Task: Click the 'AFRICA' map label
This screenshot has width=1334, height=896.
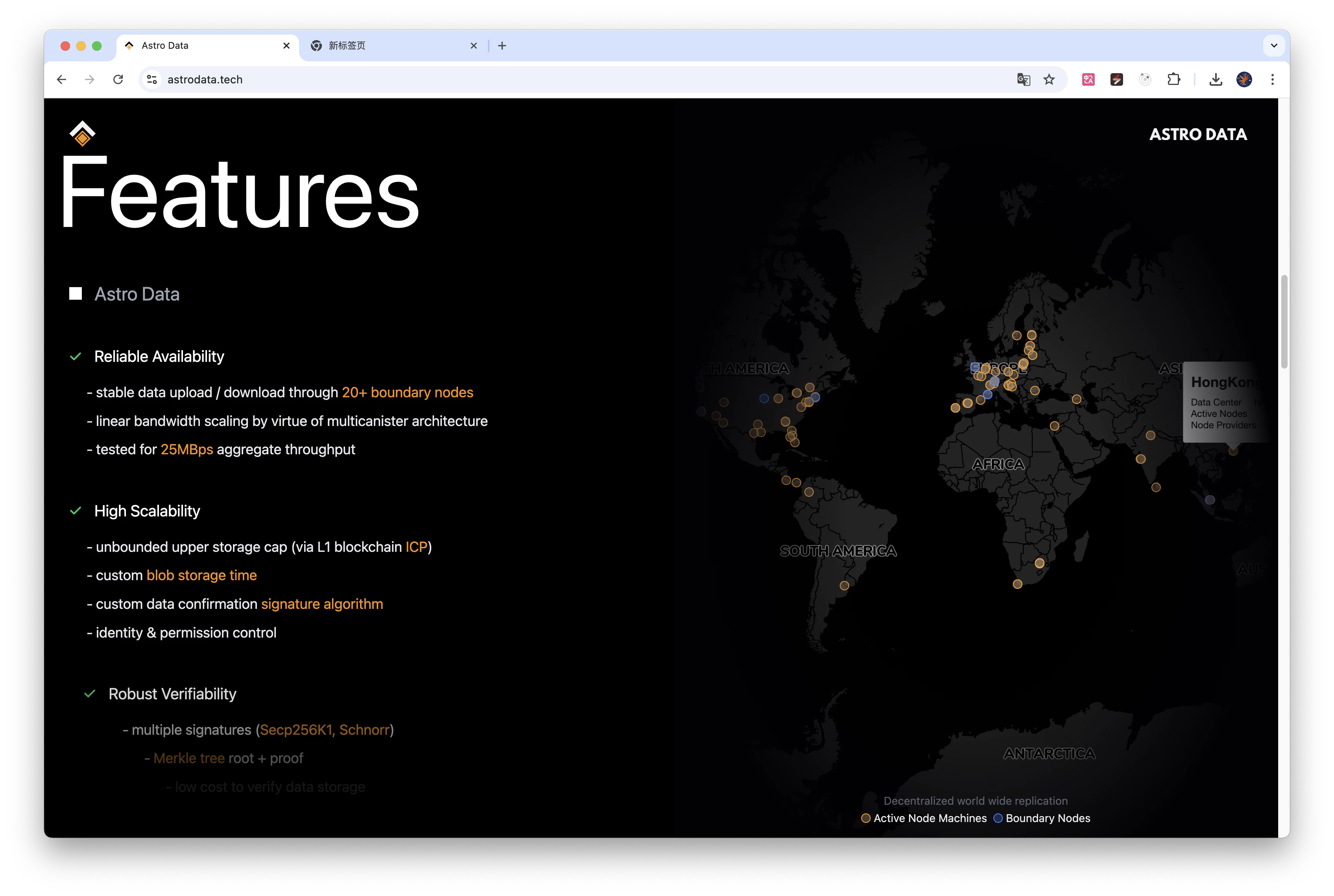Action: coord(998,465)
